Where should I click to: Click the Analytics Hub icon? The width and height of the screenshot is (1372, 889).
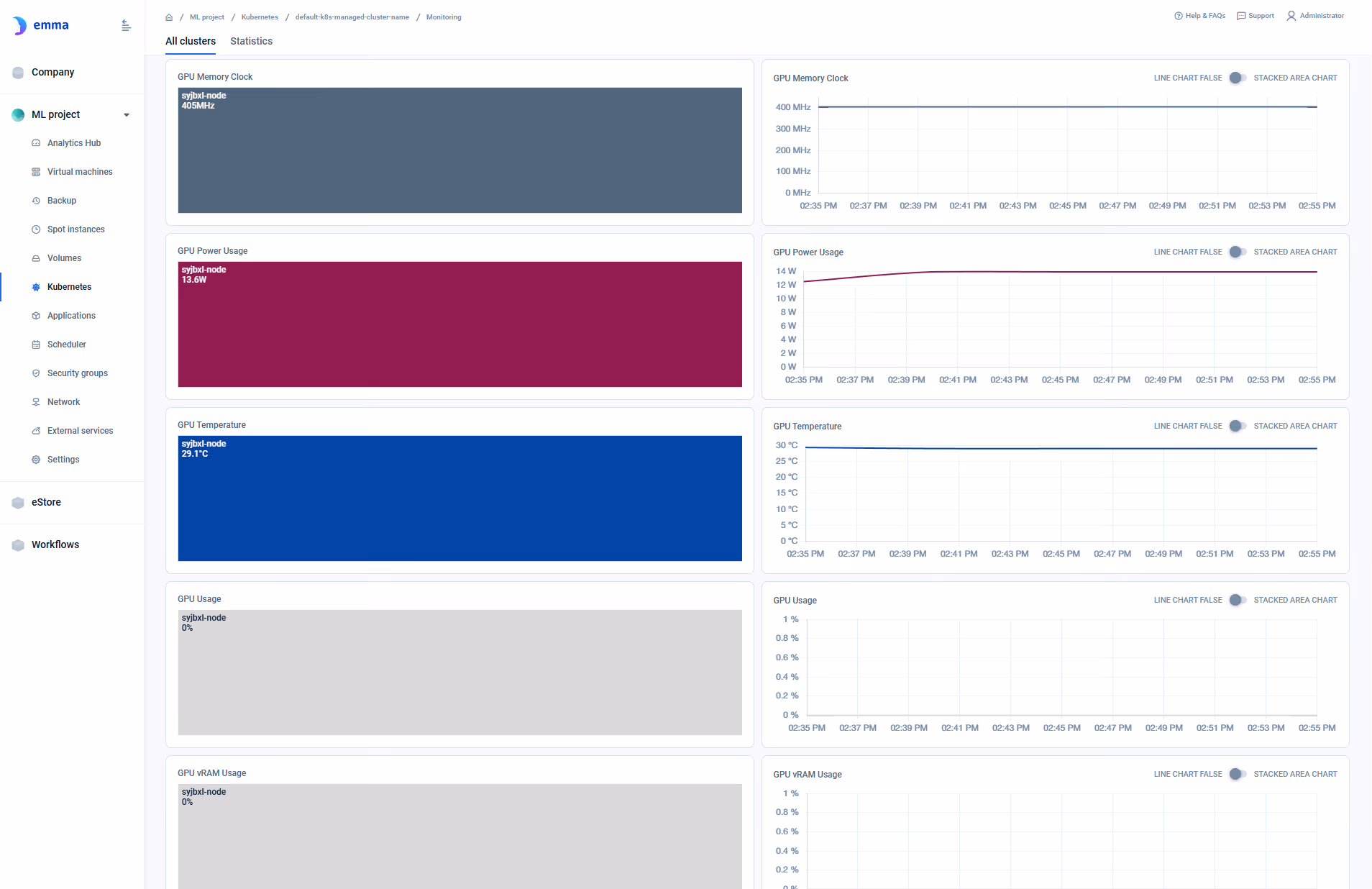36,143
